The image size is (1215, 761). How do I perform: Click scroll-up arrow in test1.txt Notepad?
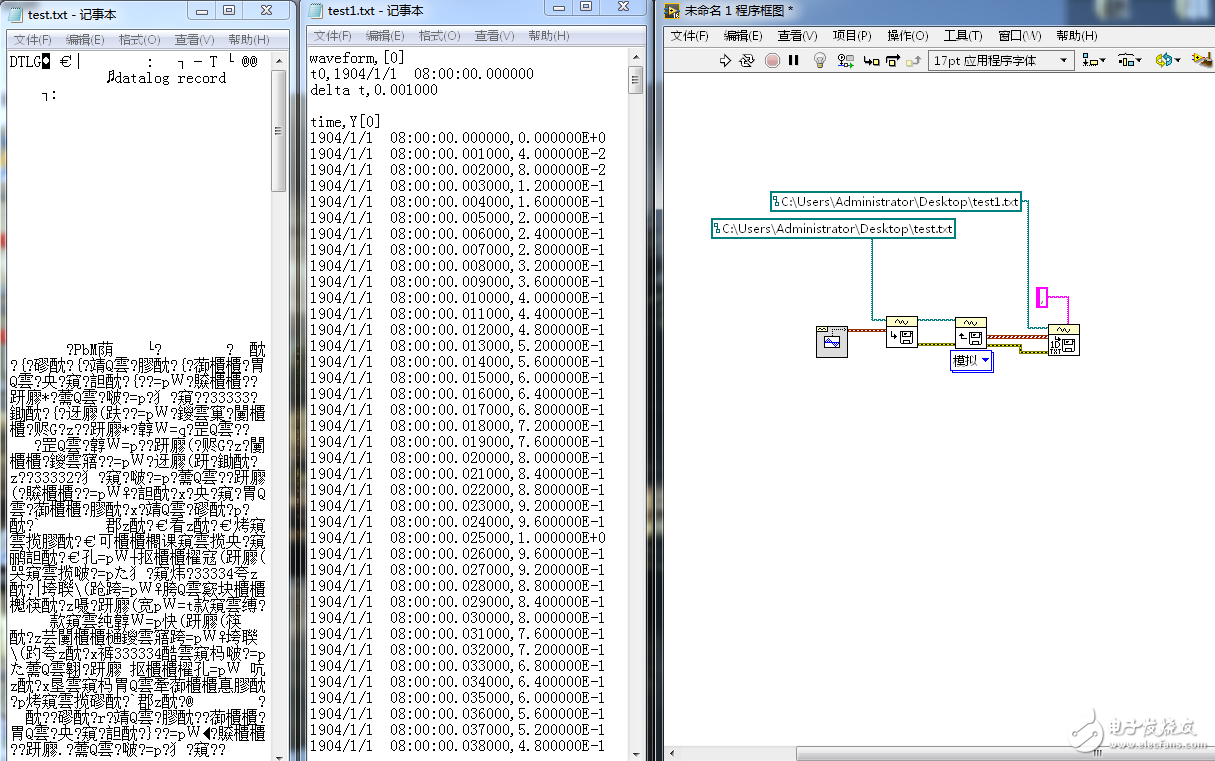coord(635,57)
